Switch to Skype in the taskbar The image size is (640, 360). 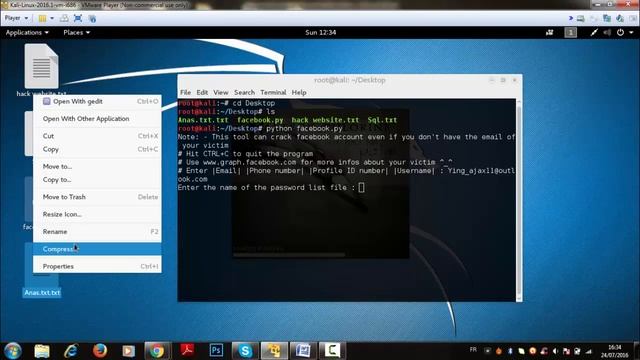245,351
